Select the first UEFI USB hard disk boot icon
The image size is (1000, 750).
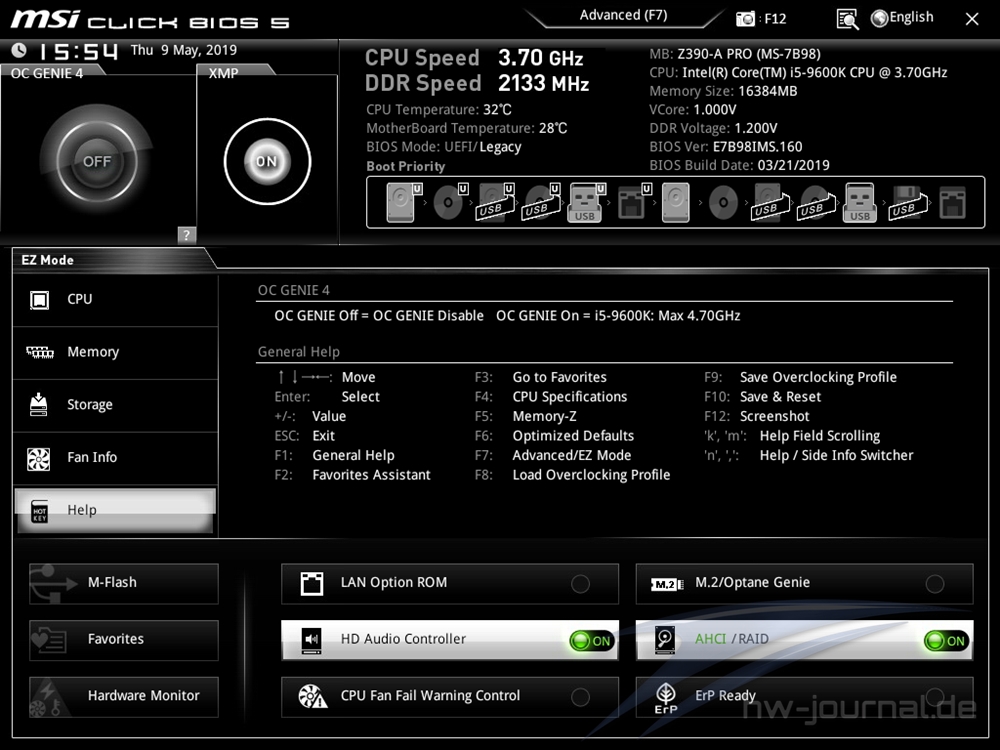[496, 203]
